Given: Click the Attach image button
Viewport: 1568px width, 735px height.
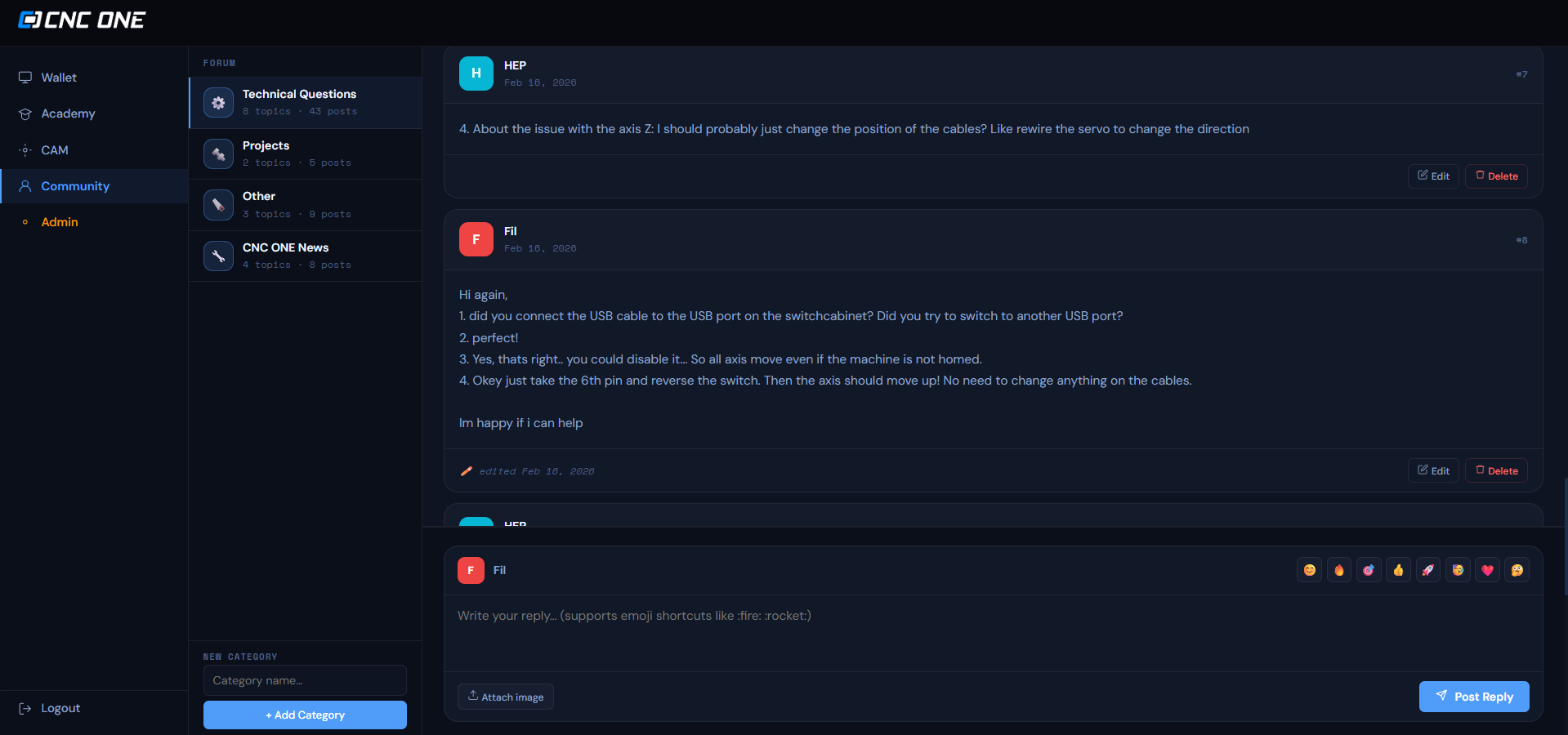Looking at the screenshot, I should (505, 696).
